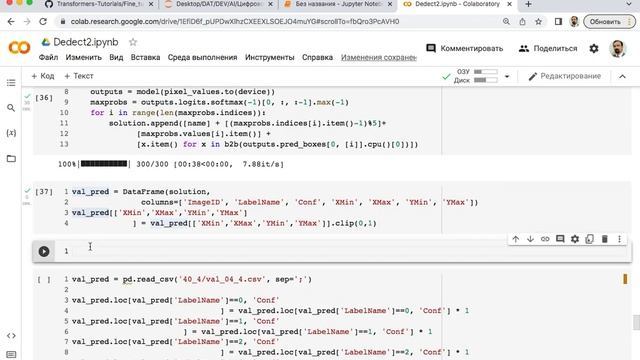Viewport: 640px width, 360px height.
Task: Go back in browser
Action: tap(11, 22)
